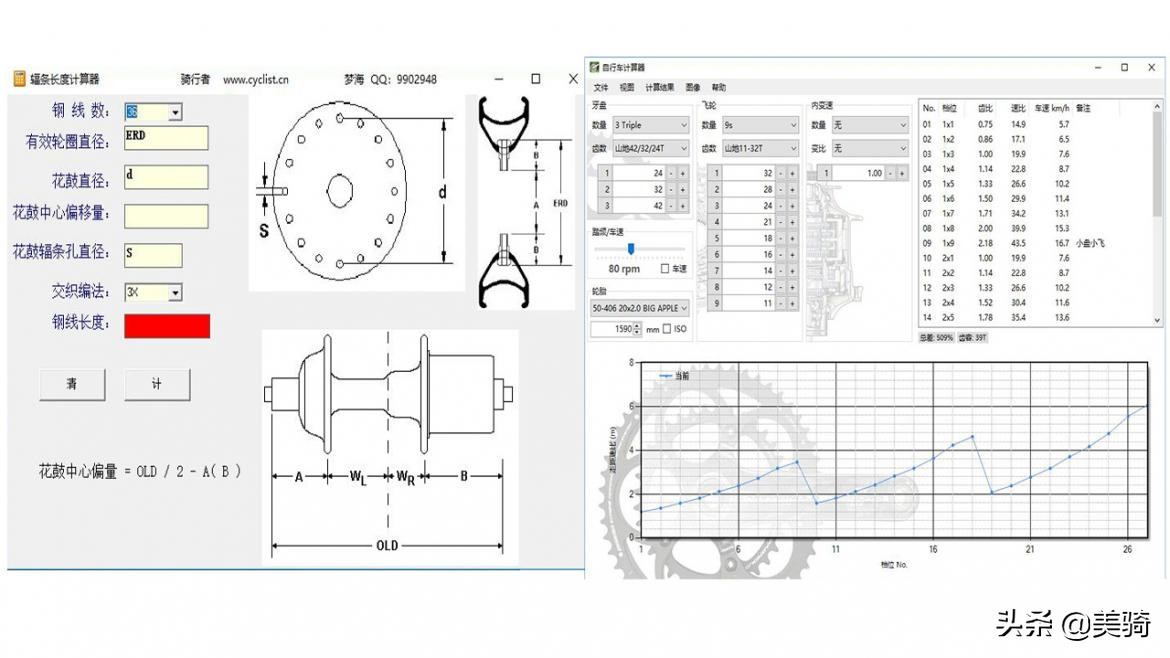Open the 图像 menu
The image size is (1170, 658).
692,87
